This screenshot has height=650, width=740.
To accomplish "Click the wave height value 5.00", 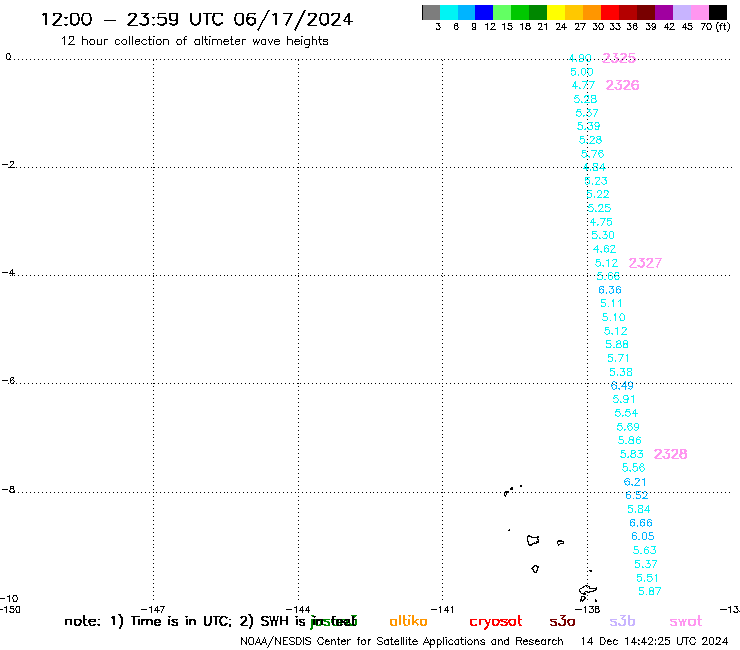I will pos(582,72).
